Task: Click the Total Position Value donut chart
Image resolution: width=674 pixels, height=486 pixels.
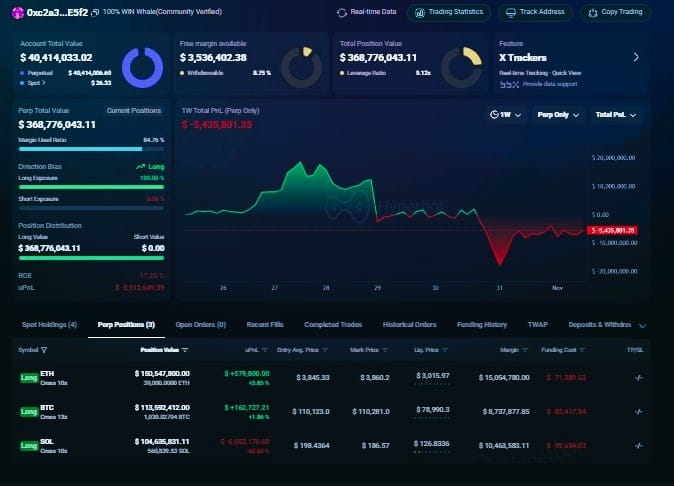Action: 461,67
